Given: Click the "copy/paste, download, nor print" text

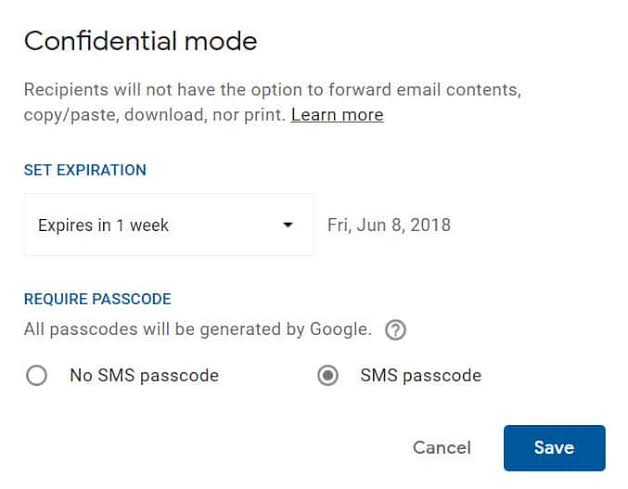Looking at the screenshot, I should (155, 115).
